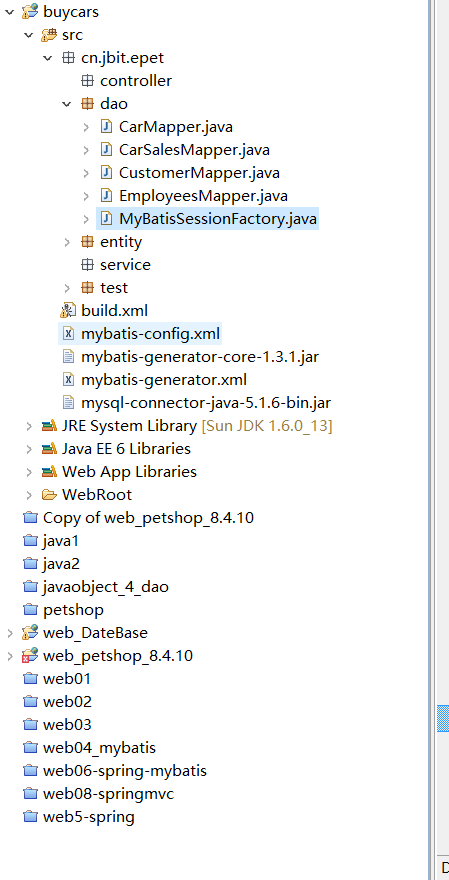The image size is (449, 880).
Task: Collapse the cn.jbit.epet package
Action: (x=48, y=58)
